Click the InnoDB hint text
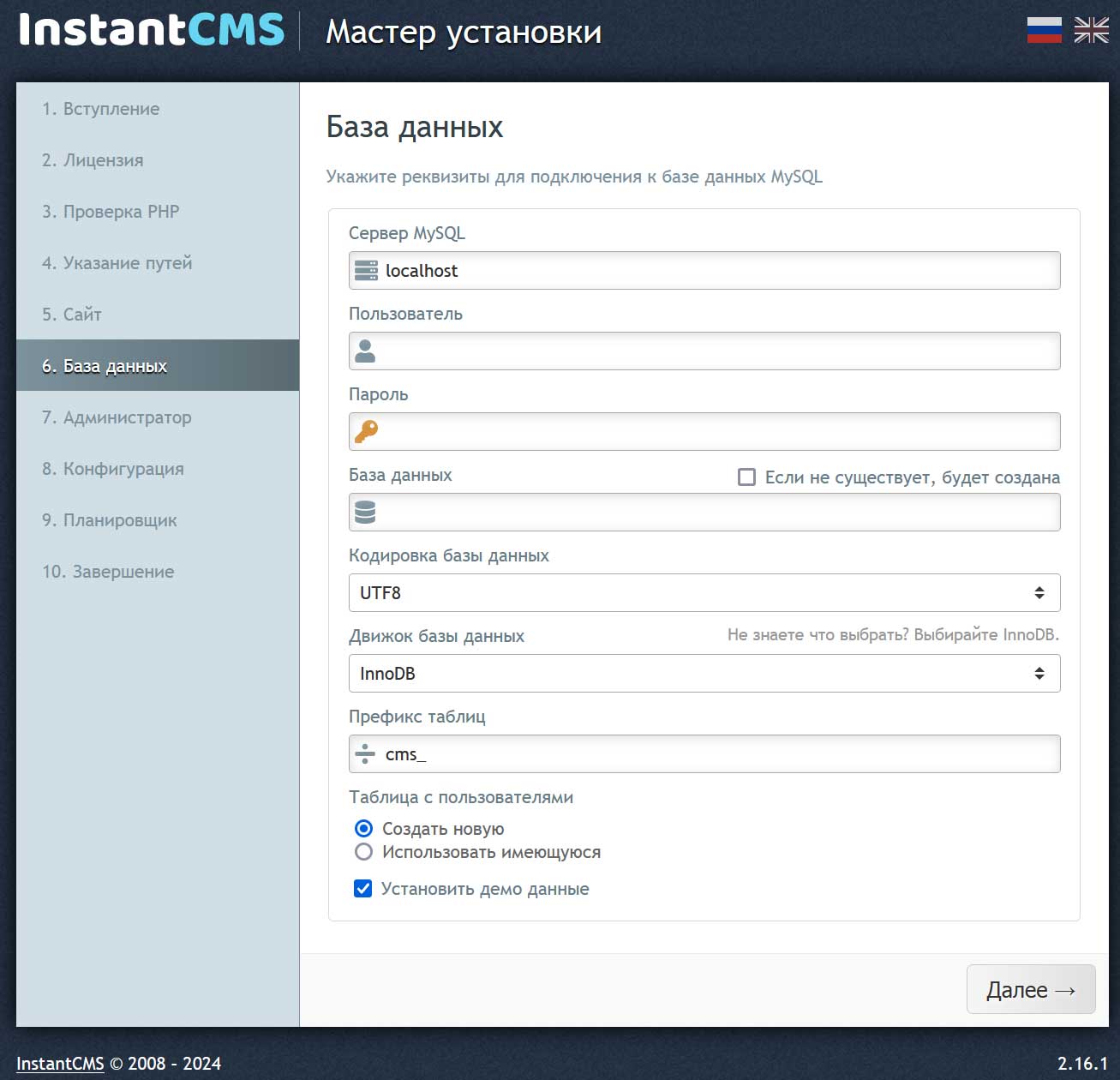This screenshot has height=1080, width=1120. (893, 635)
